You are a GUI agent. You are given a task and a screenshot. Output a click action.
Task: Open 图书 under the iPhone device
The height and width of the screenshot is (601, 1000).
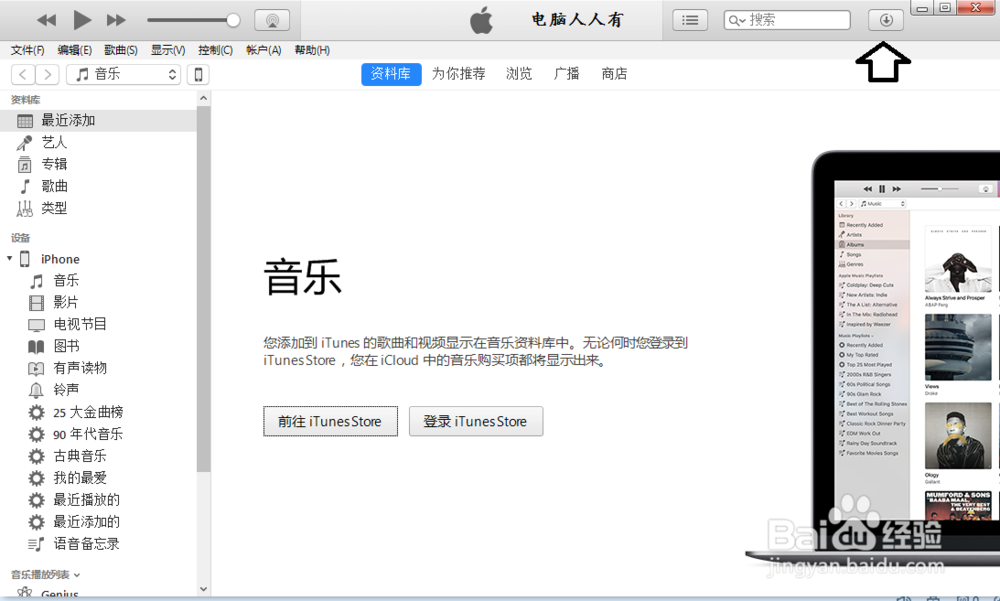(x=98, y=346)
